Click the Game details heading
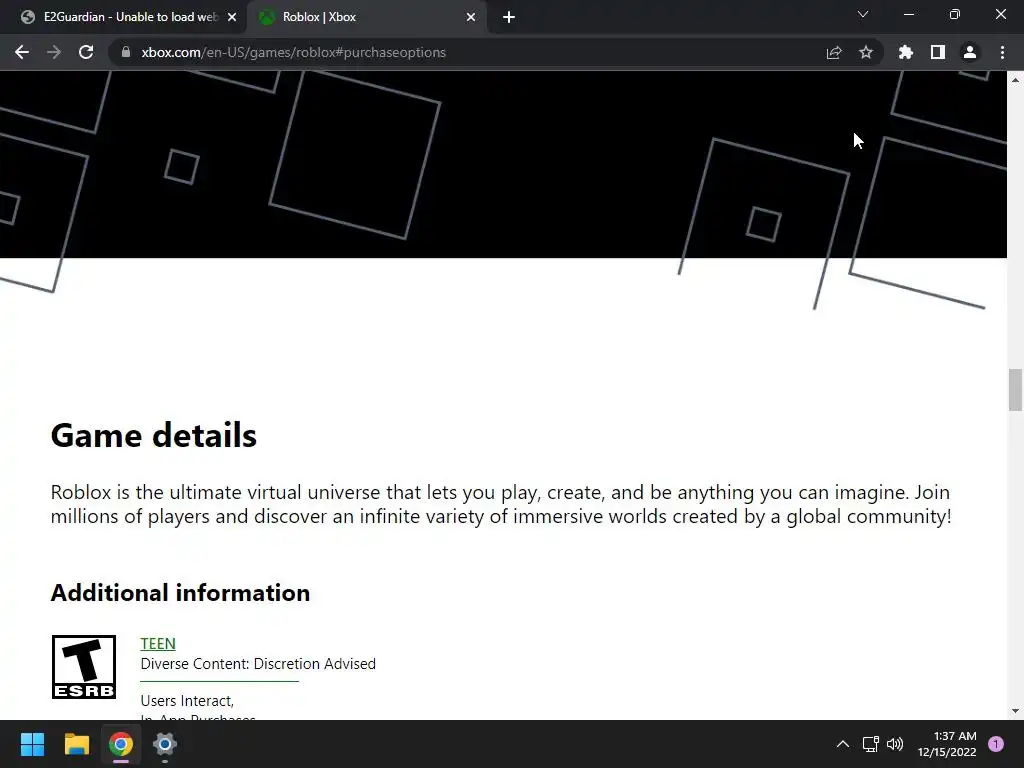1024x768 pixels. click(153, 435)
